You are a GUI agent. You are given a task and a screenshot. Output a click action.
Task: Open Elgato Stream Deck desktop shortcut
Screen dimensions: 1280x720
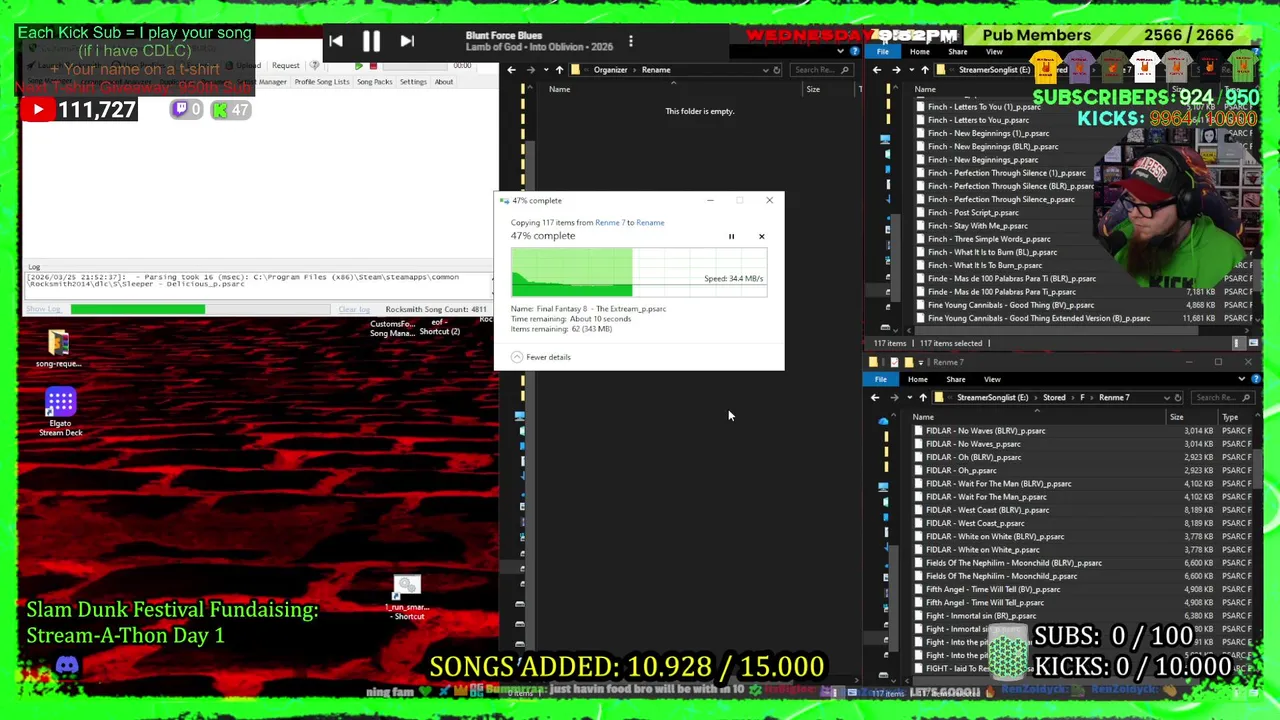click(60, 412)
